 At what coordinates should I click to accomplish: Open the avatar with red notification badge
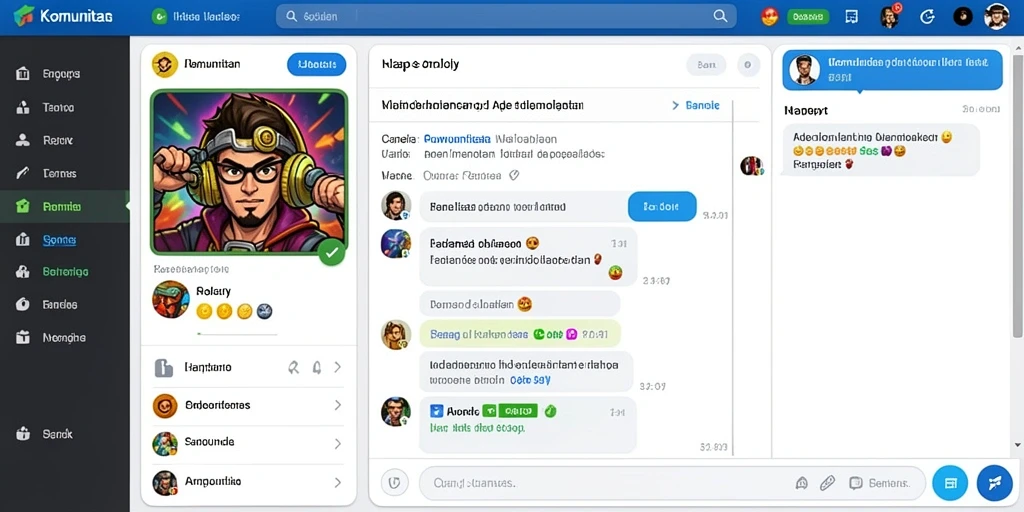[889, 16]
